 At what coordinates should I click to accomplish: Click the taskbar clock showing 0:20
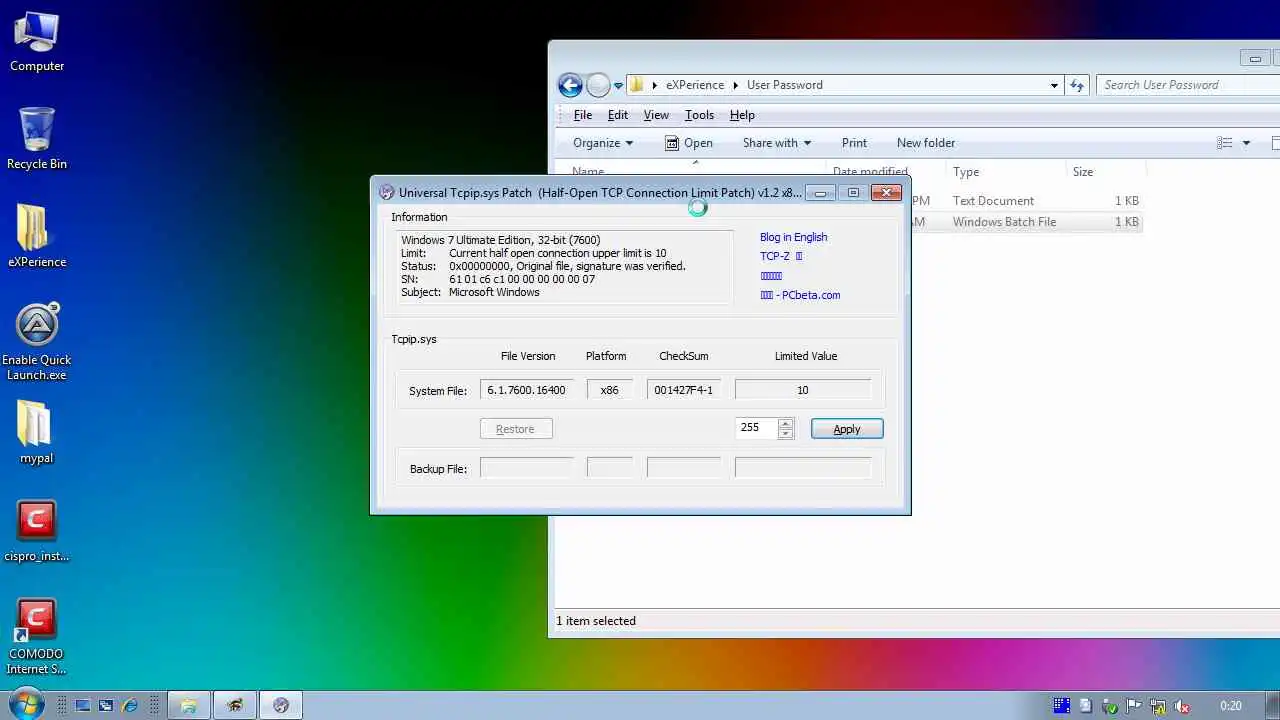click(x=1231, y=706)
